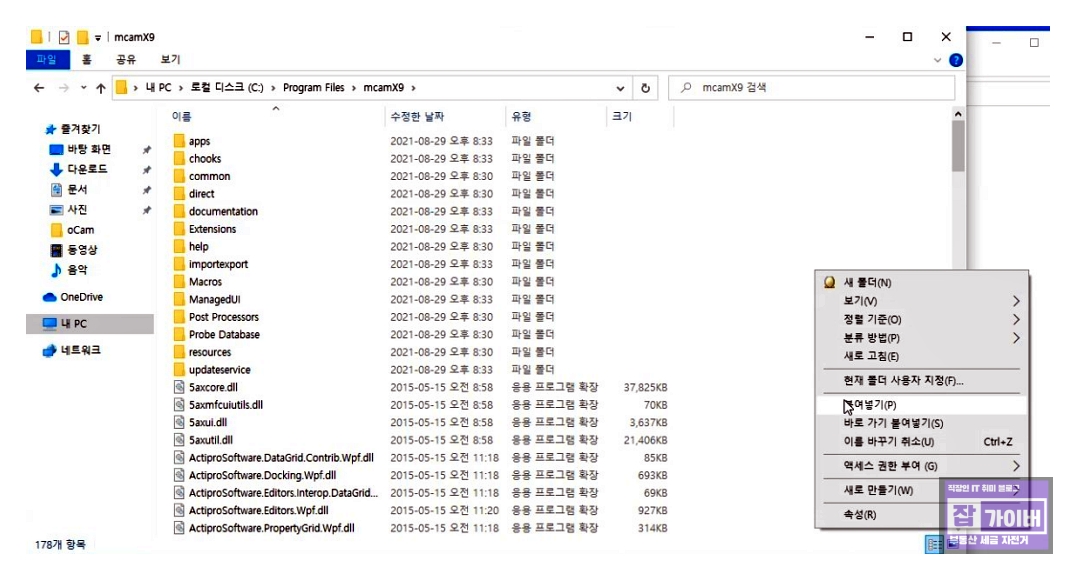Choose 새 폴더(N) from context menu
This screenshot has height=580, width=1076.
coord(922,282)
